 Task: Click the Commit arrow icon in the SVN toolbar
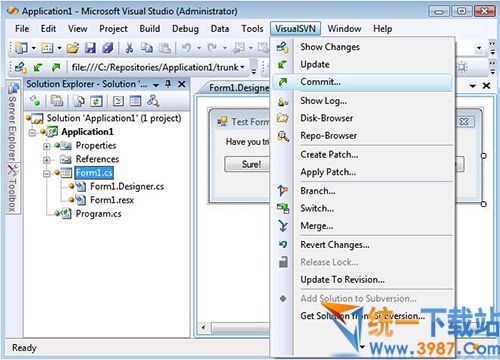coord(56,68)
